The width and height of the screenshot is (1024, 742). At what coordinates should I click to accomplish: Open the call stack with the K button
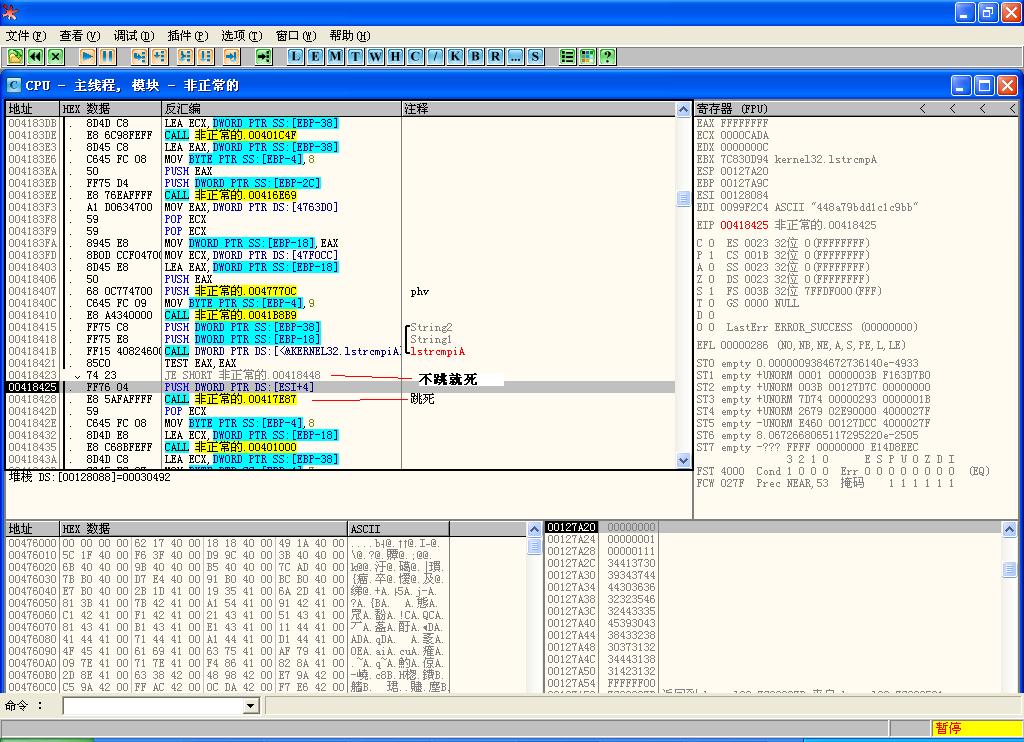[455, 57]
